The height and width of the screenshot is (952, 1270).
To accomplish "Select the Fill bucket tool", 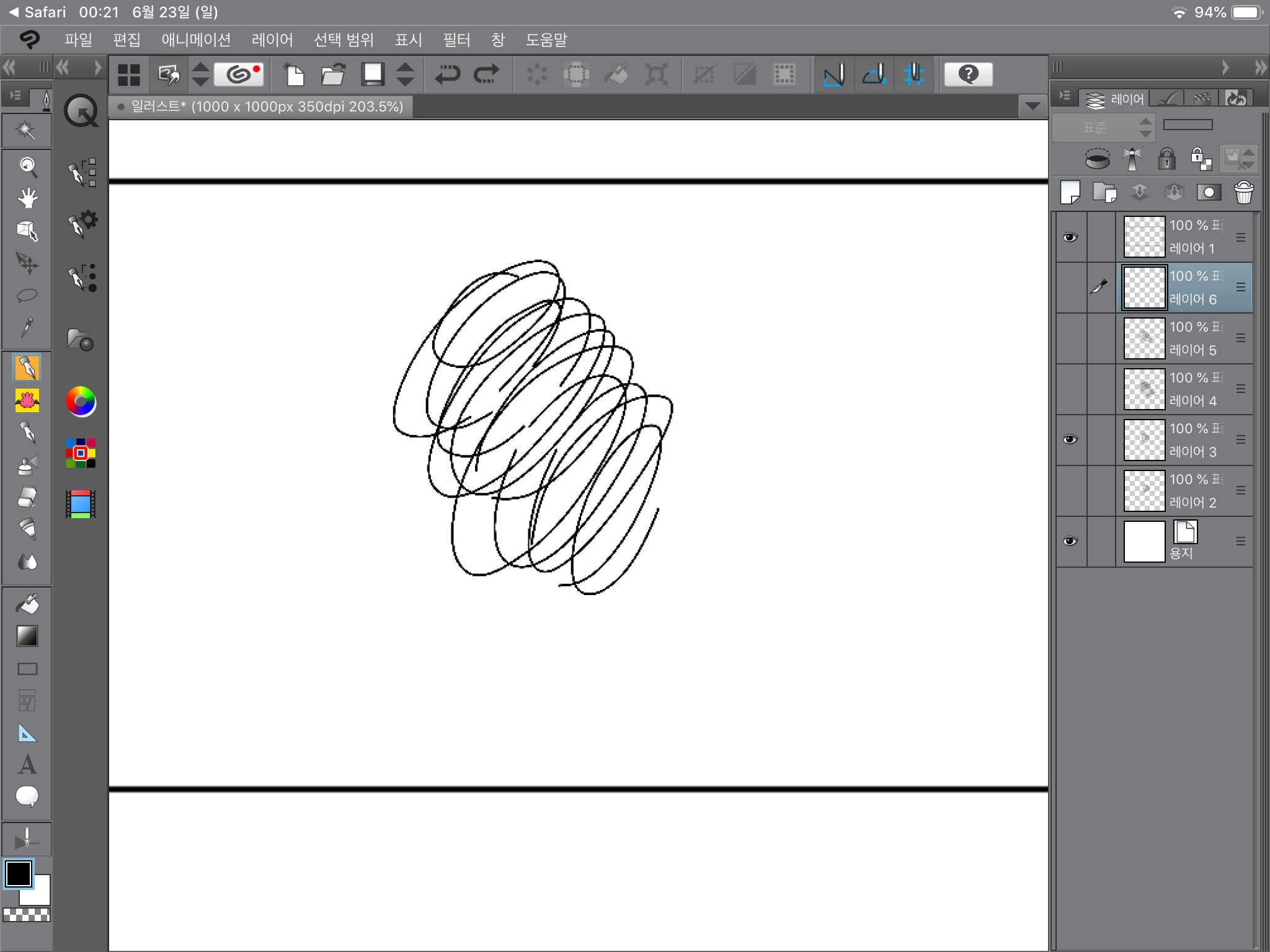I will [27, 603].
